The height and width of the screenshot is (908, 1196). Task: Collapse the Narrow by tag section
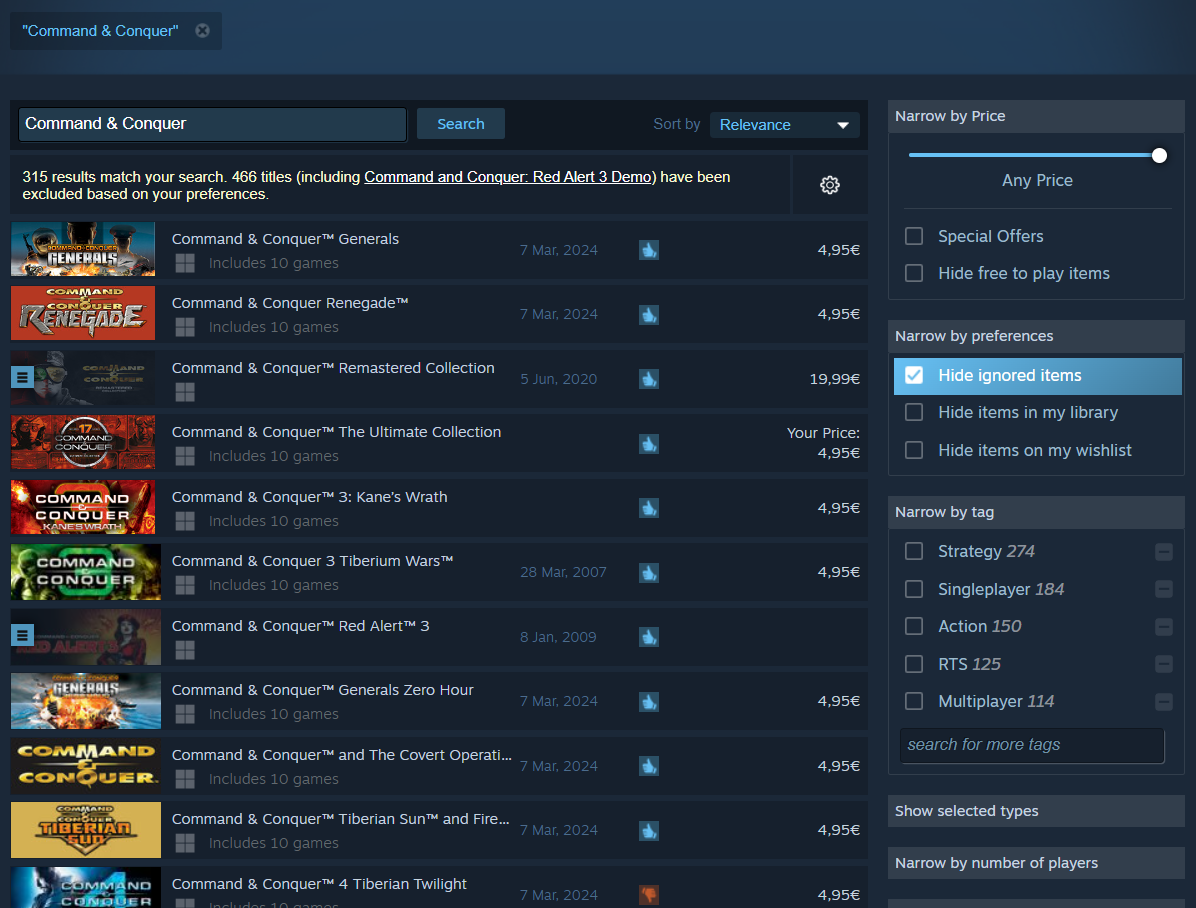click(1036, 512)
